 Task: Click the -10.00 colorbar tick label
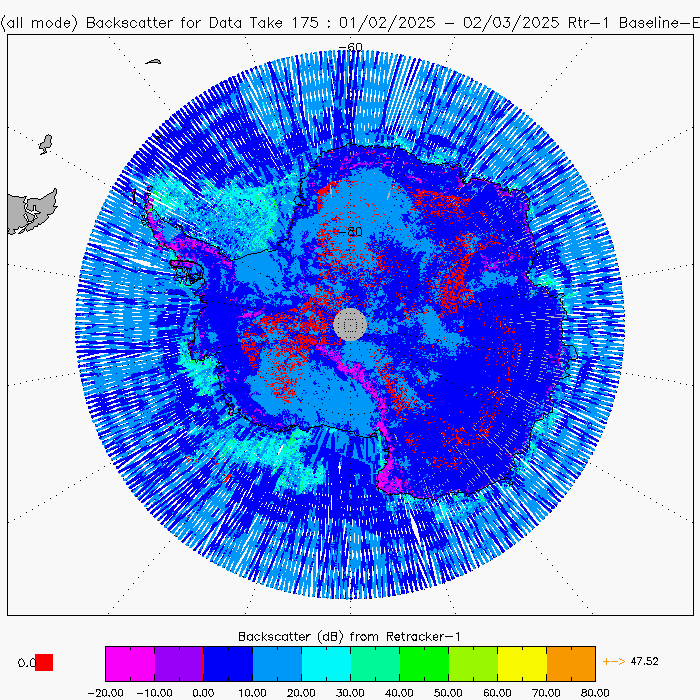(154, 693)
